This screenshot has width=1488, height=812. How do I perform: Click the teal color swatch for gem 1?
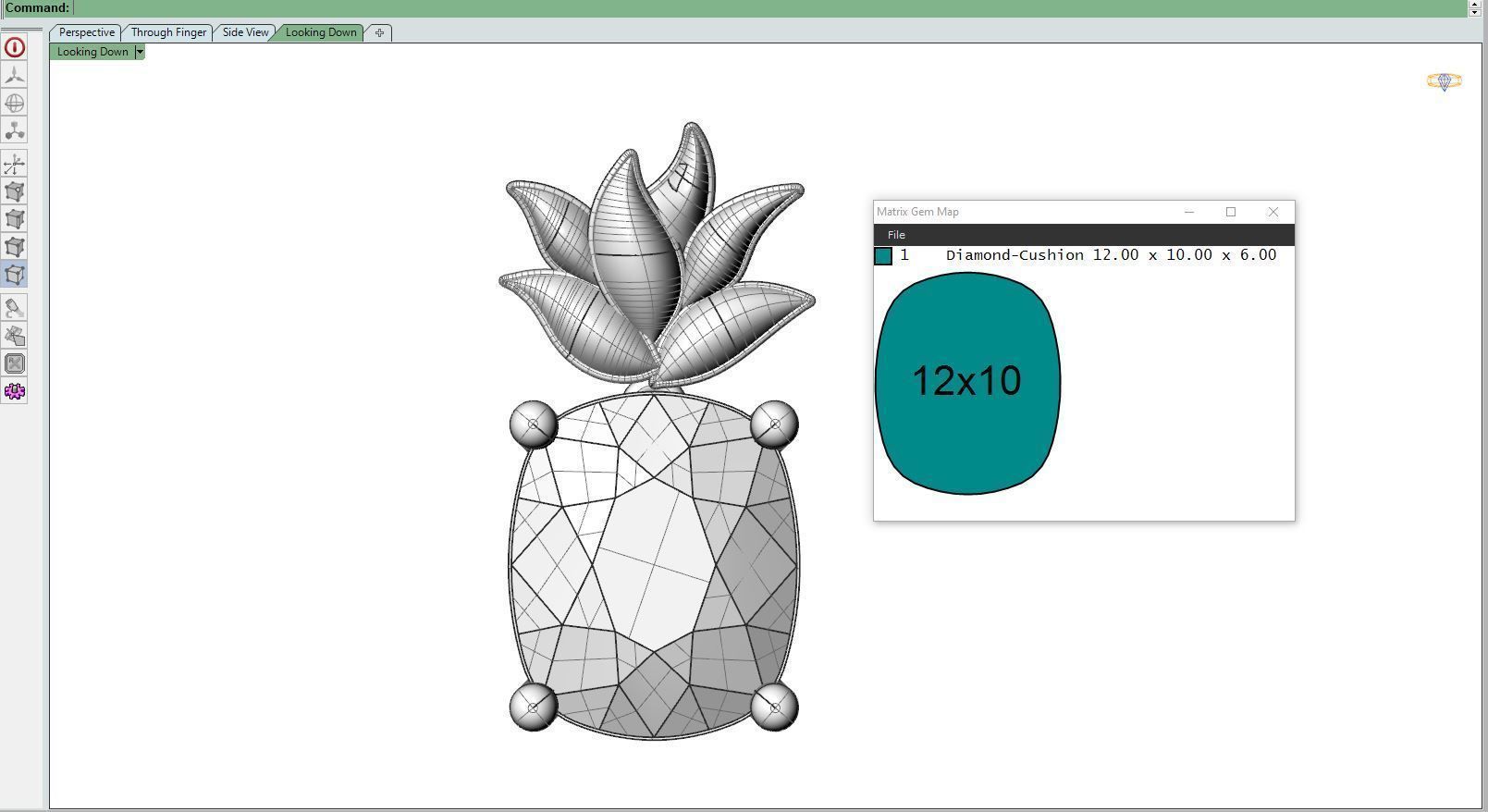click(883, 256)
